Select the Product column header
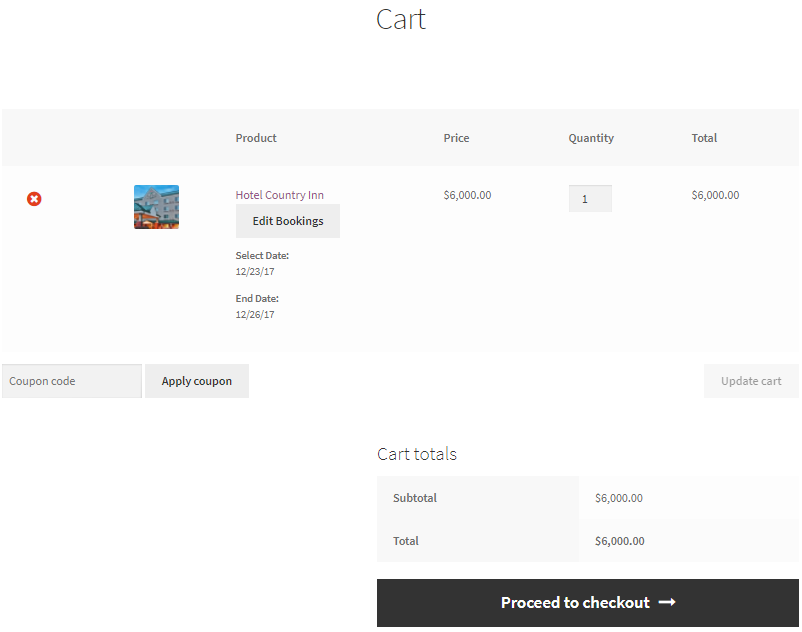The width and height of the screenshot is (802, 632). pyautogui.click(x=256, y=138)
